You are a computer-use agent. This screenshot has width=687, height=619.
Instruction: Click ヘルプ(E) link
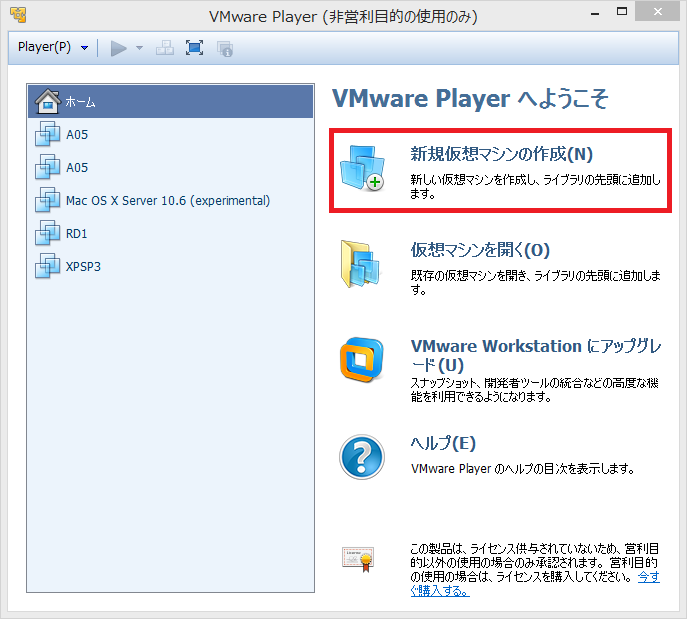tap(443, 443)
